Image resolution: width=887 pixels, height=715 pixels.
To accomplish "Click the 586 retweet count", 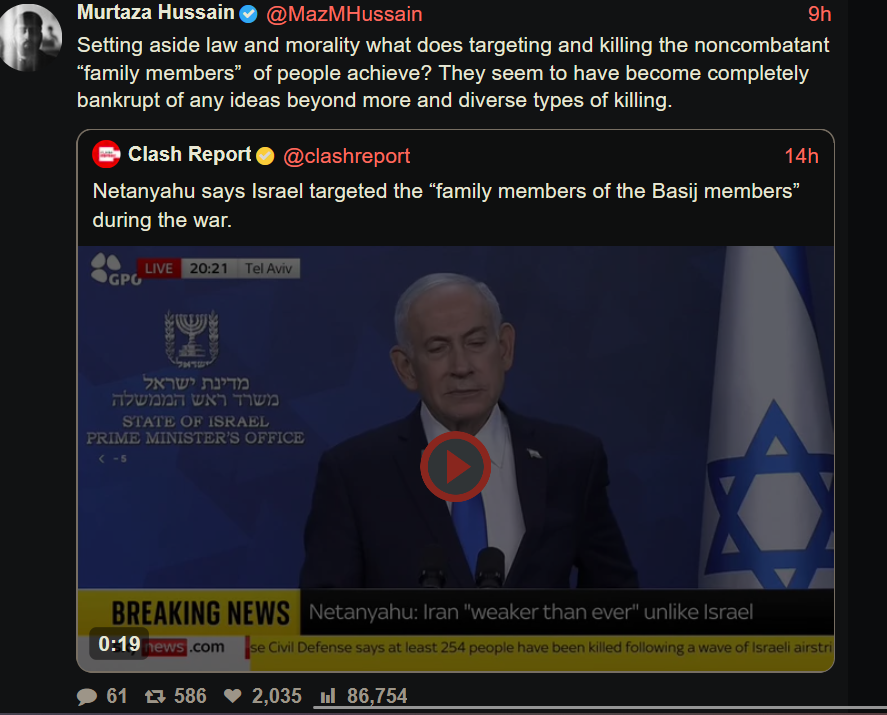I will coord(190,696).
